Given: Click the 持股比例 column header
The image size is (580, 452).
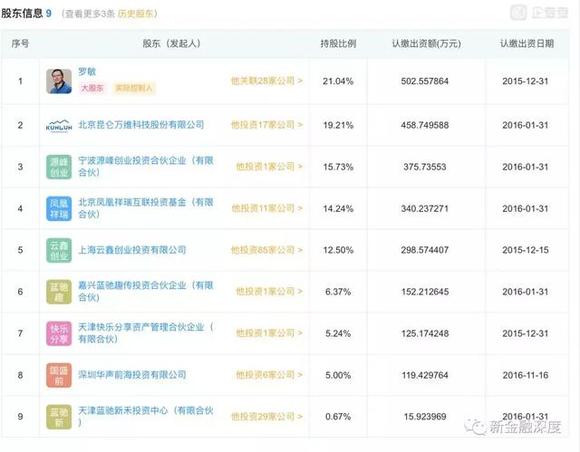Looking at the screenshot, I should click(x=338, y=44).
